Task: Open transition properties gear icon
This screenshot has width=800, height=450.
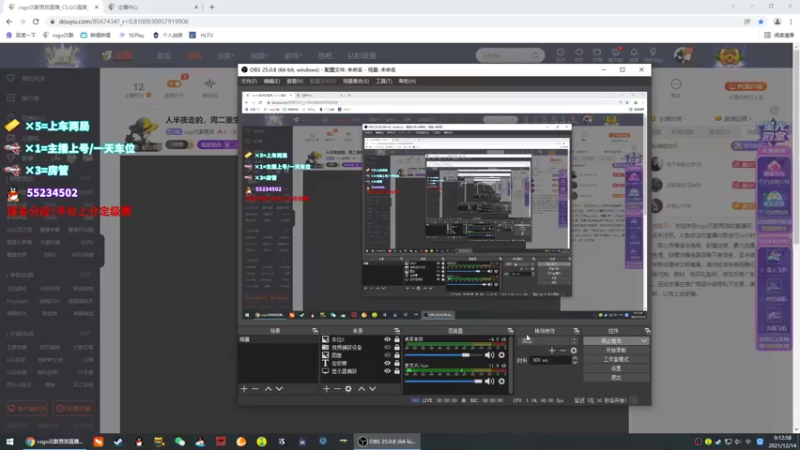Action: (573, 351)
